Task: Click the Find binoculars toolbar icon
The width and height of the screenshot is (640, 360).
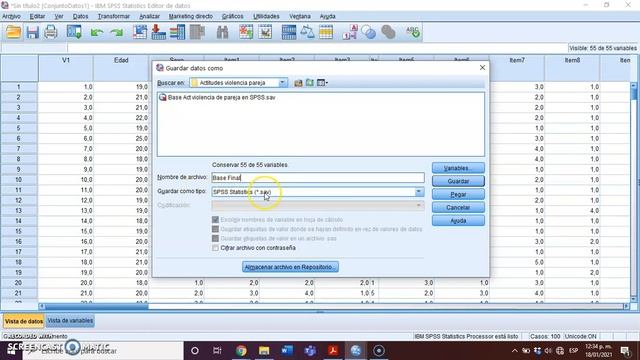Action: click(x=222, y=32)
